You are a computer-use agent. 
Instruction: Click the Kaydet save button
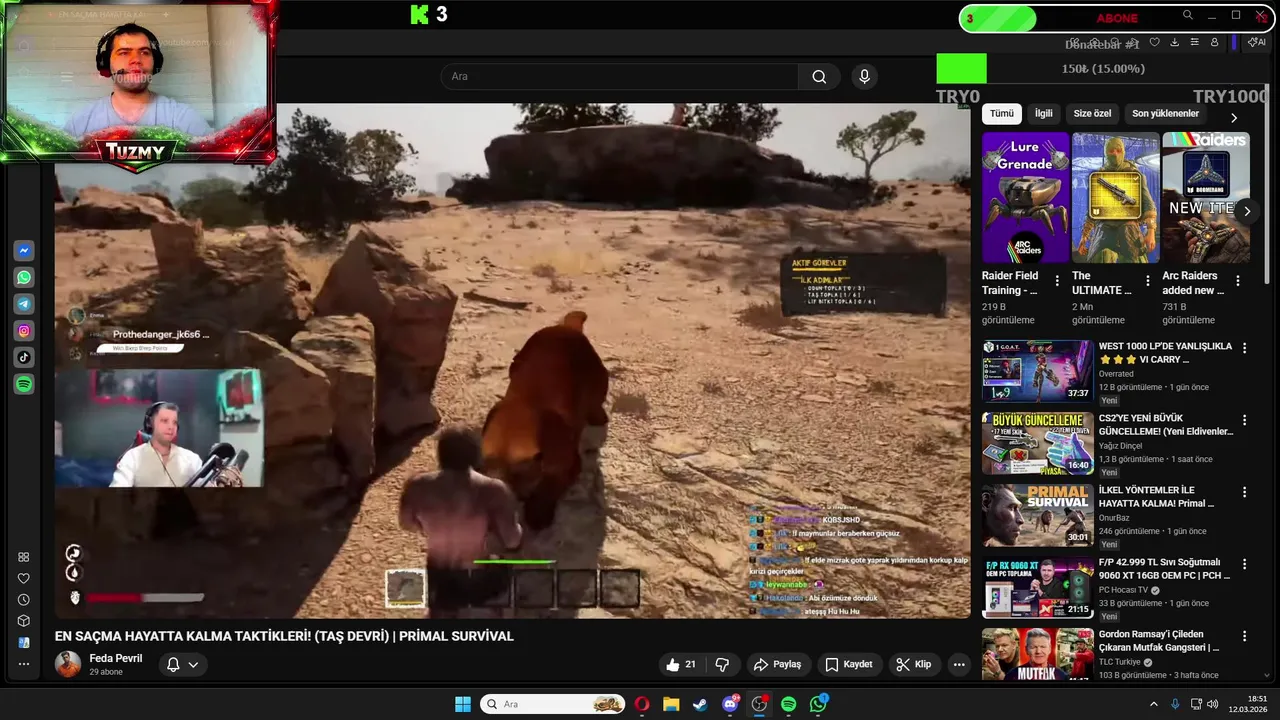click(x=848, y=664)
